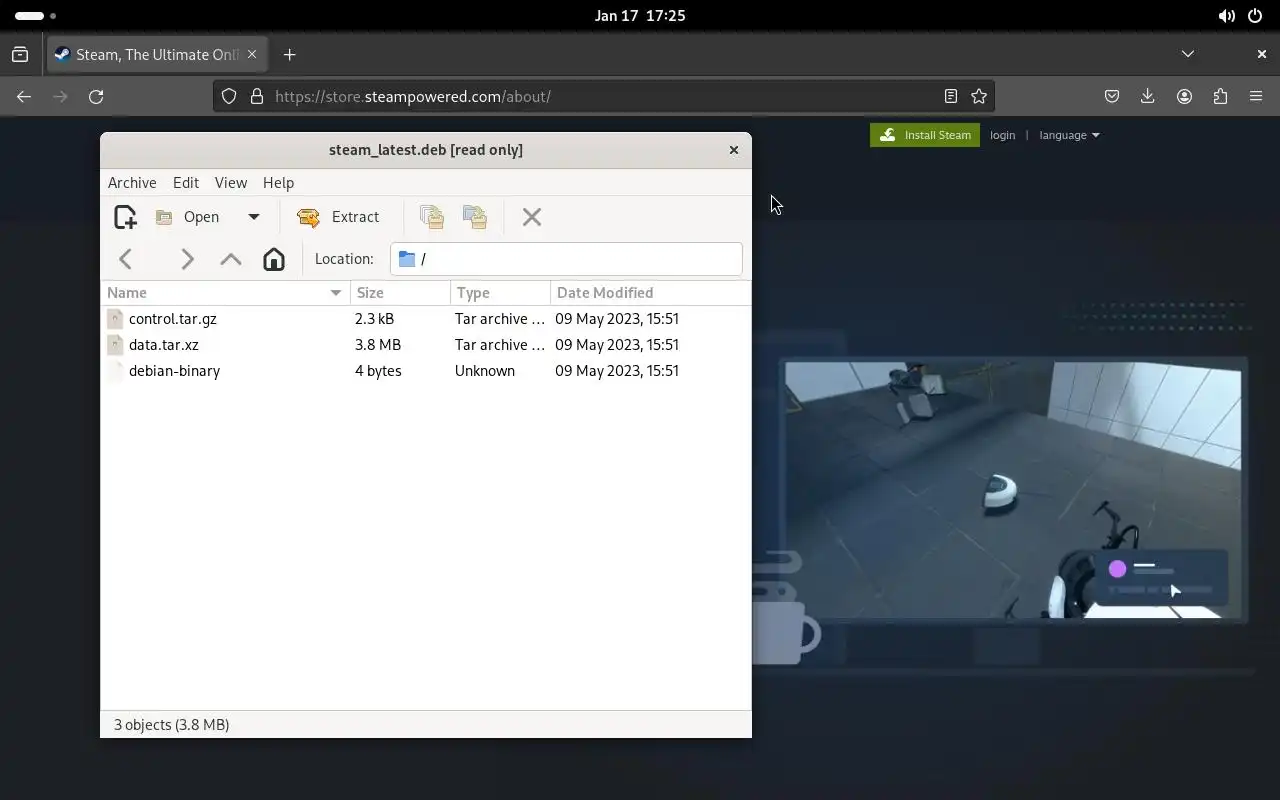The image size is (1280, 800).
Task: Click the shield tracking protection icon
Action: 229,97
